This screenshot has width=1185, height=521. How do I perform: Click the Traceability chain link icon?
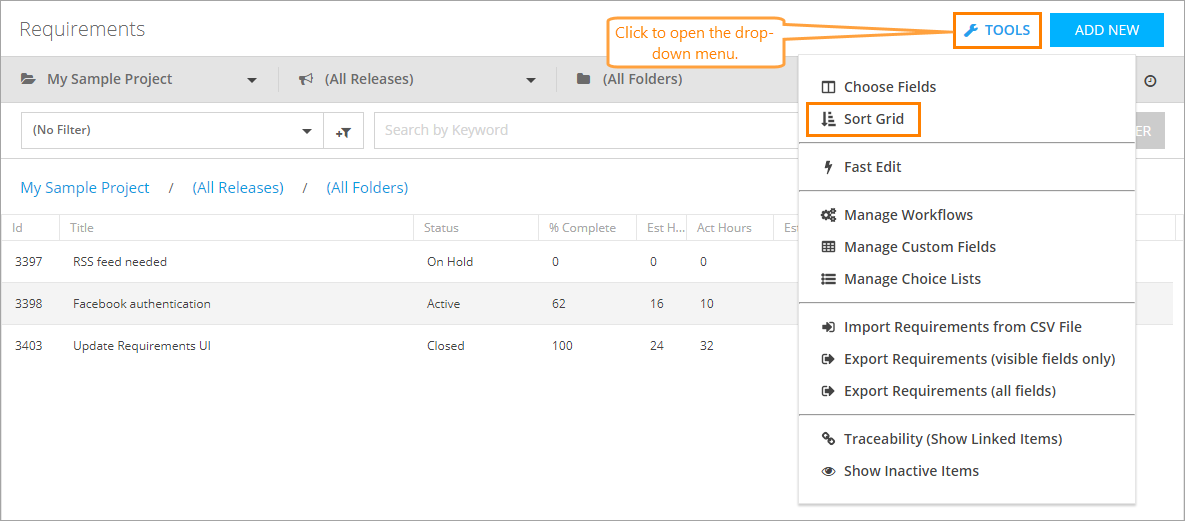pyautogui.click(x=828, y=439)
